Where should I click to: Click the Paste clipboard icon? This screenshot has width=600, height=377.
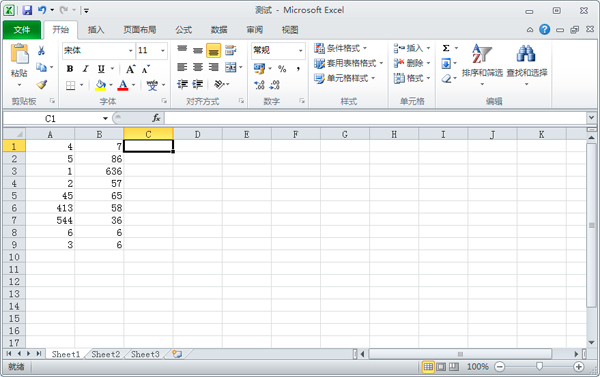click(20, 54)
